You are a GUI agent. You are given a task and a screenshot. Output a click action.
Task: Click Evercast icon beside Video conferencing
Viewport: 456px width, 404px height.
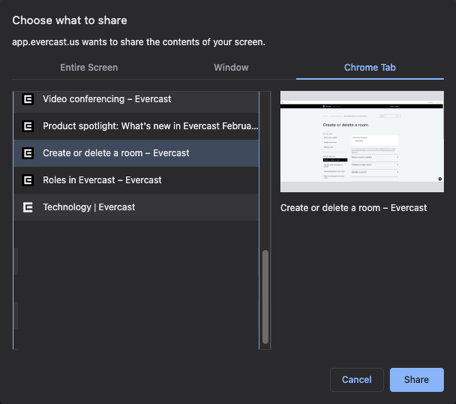28,99
